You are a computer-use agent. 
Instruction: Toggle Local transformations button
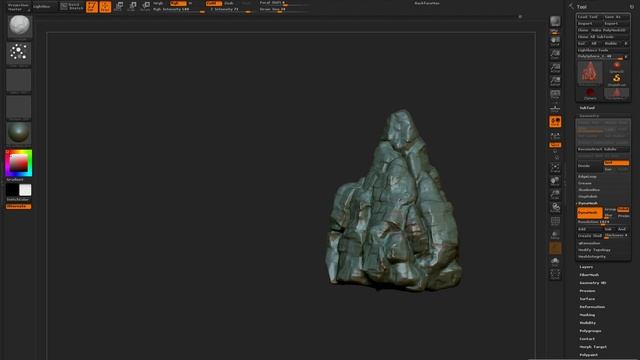pos(555,122)
